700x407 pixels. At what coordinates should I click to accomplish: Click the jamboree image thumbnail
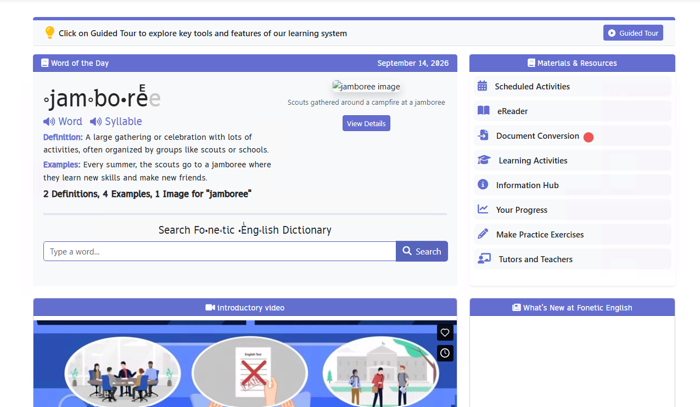tap(366, 87)
